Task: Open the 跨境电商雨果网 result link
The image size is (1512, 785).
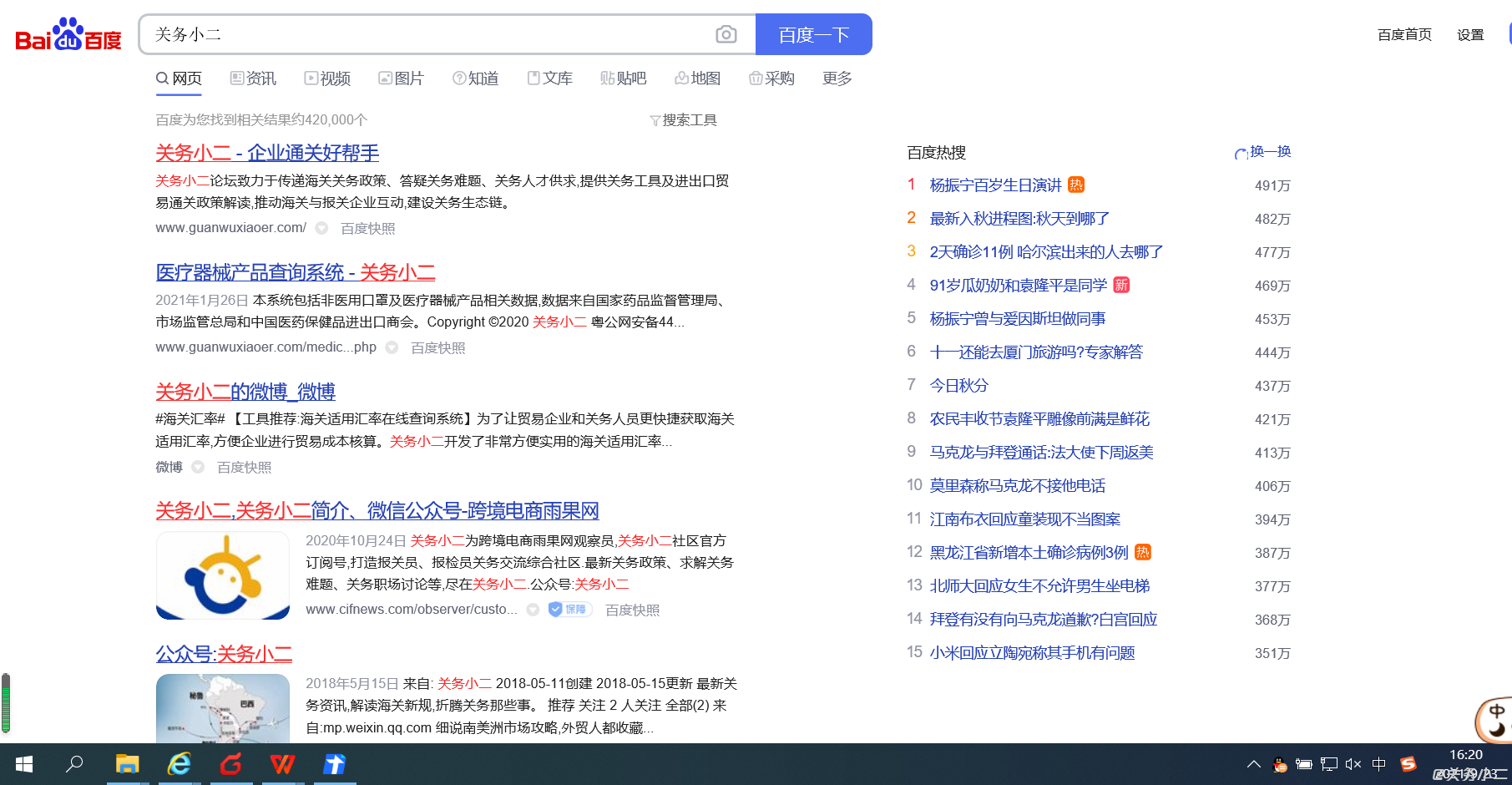Action: tap(377, 510)
